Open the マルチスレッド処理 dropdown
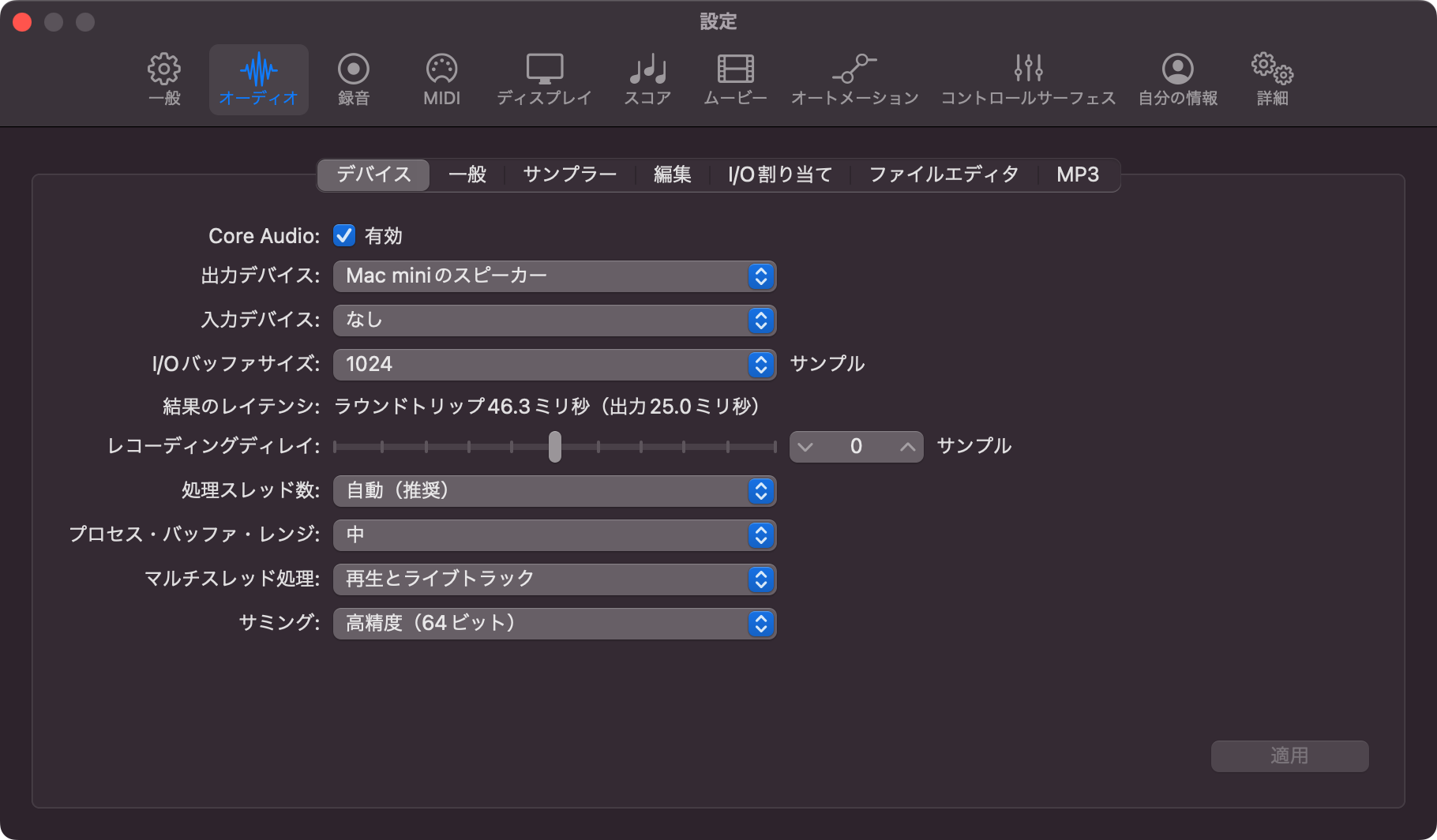Screen dimensions: 1437x840 click(x=554, y=579)
